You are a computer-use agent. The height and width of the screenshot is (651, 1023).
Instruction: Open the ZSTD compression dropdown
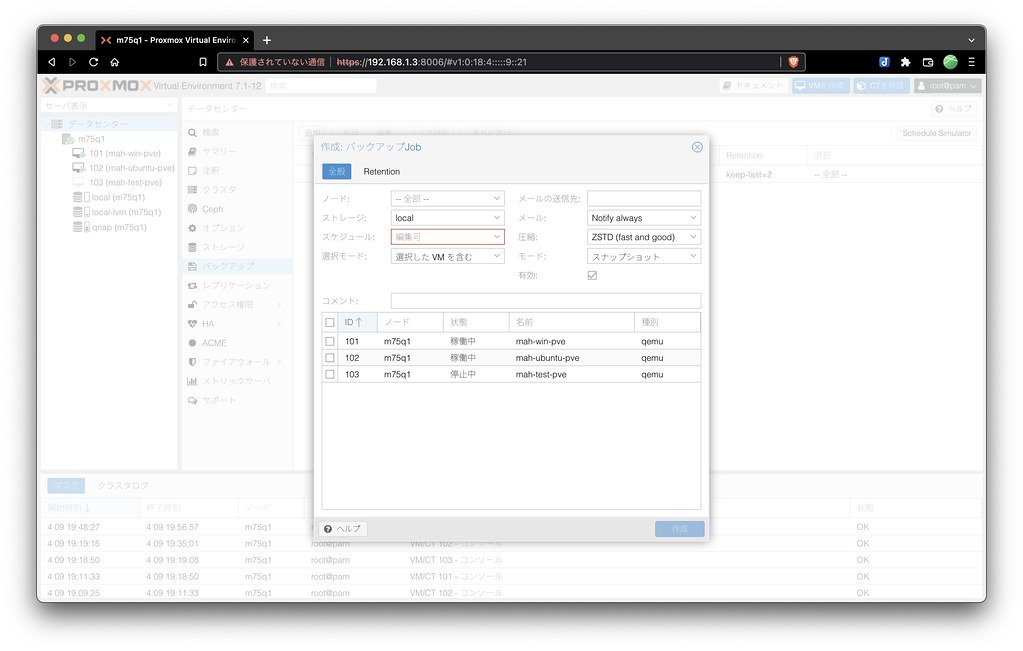(644, 237)
